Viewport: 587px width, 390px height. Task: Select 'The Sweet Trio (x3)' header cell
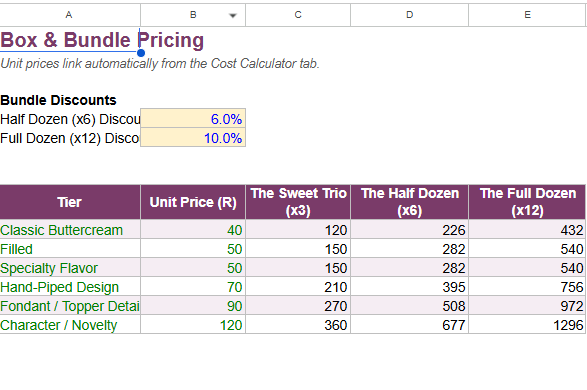298,202
